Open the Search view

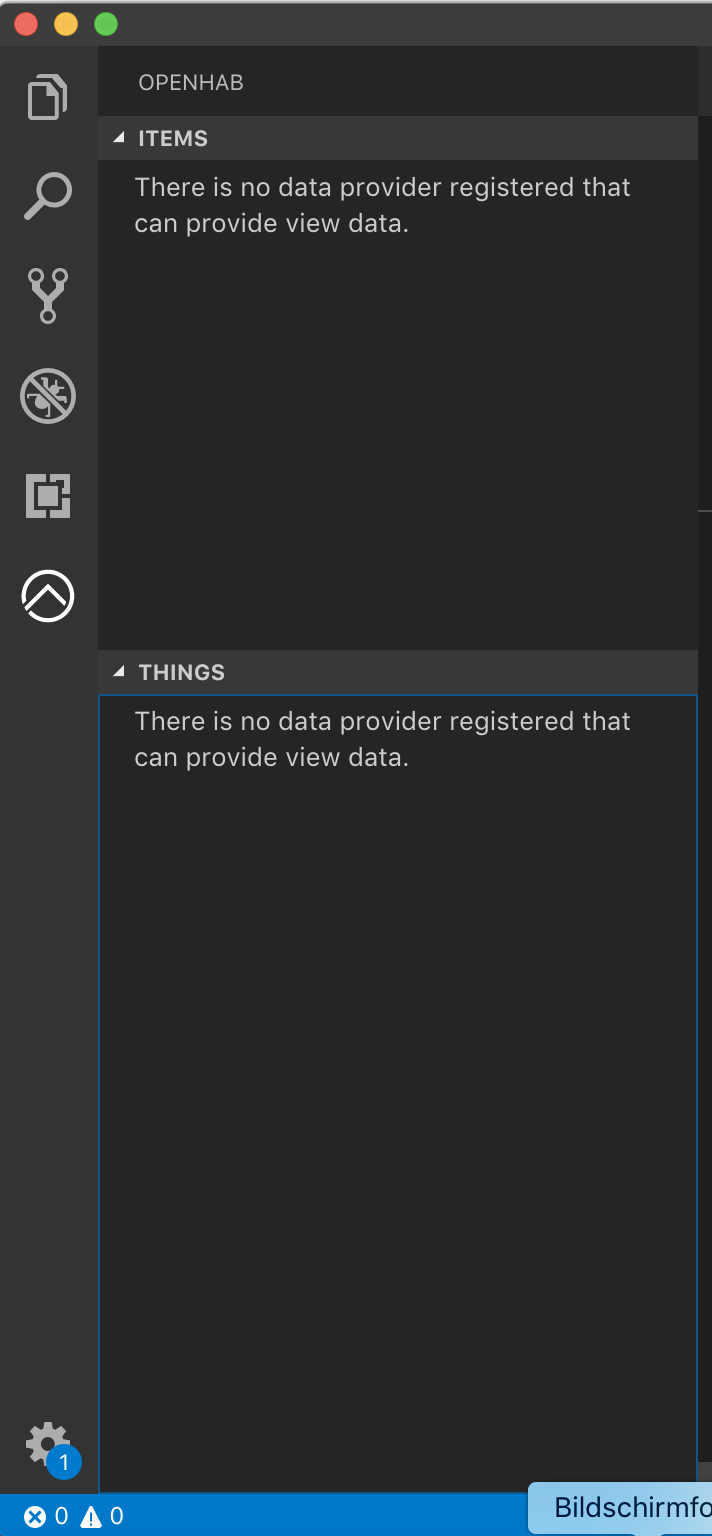(x=47, y=196)
